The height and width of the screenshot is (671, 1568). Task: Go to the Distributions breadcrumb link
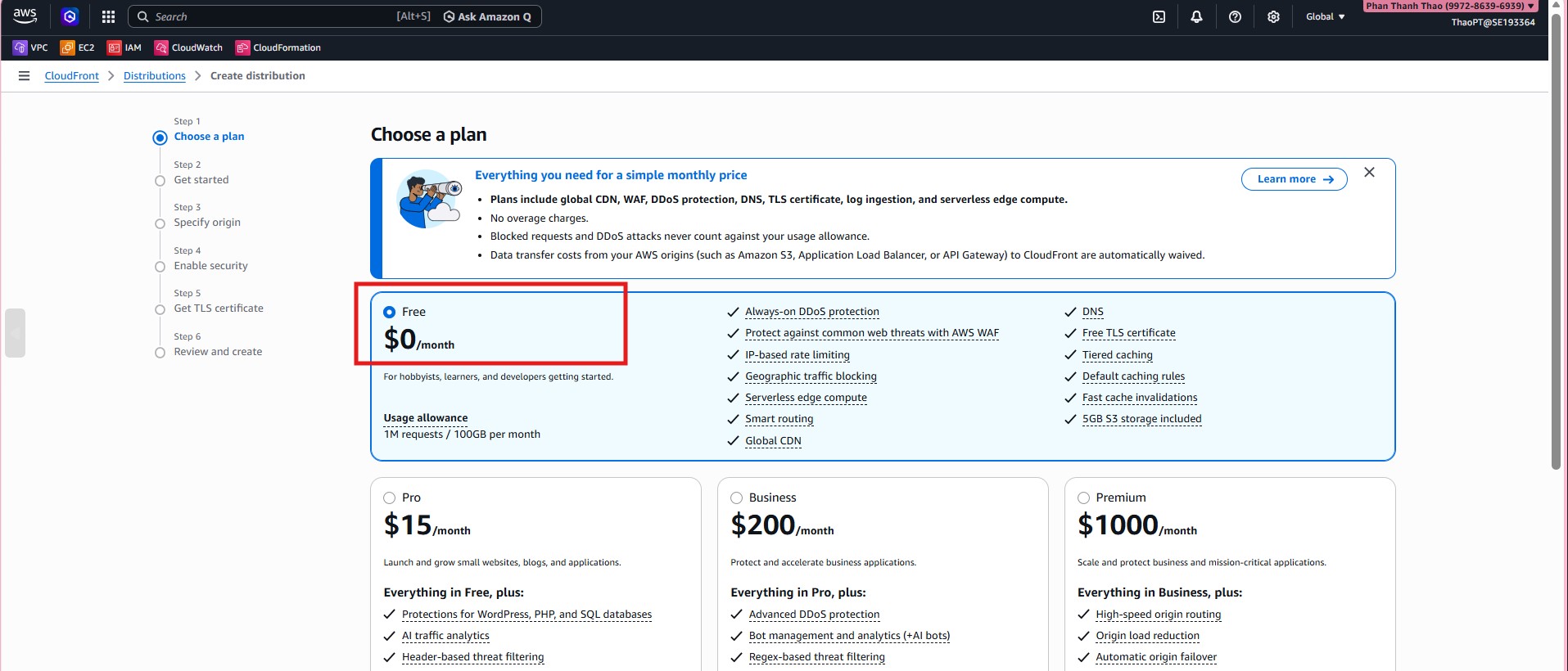154,76
